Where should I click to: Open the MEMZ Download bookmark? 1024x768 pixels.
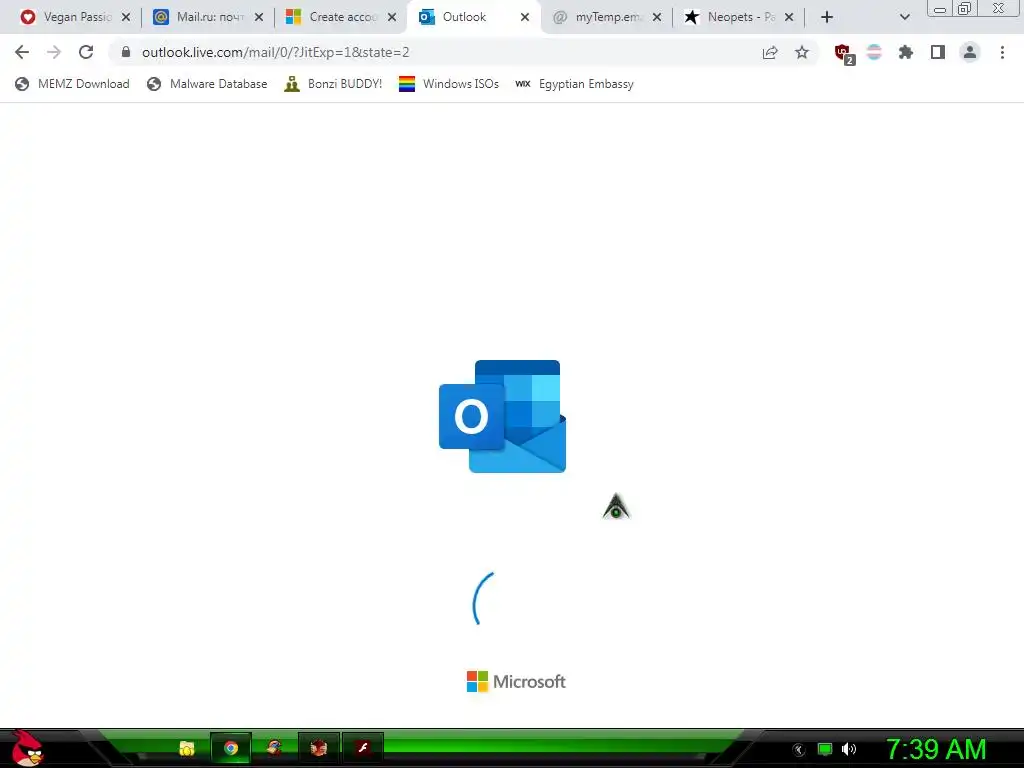72,84
